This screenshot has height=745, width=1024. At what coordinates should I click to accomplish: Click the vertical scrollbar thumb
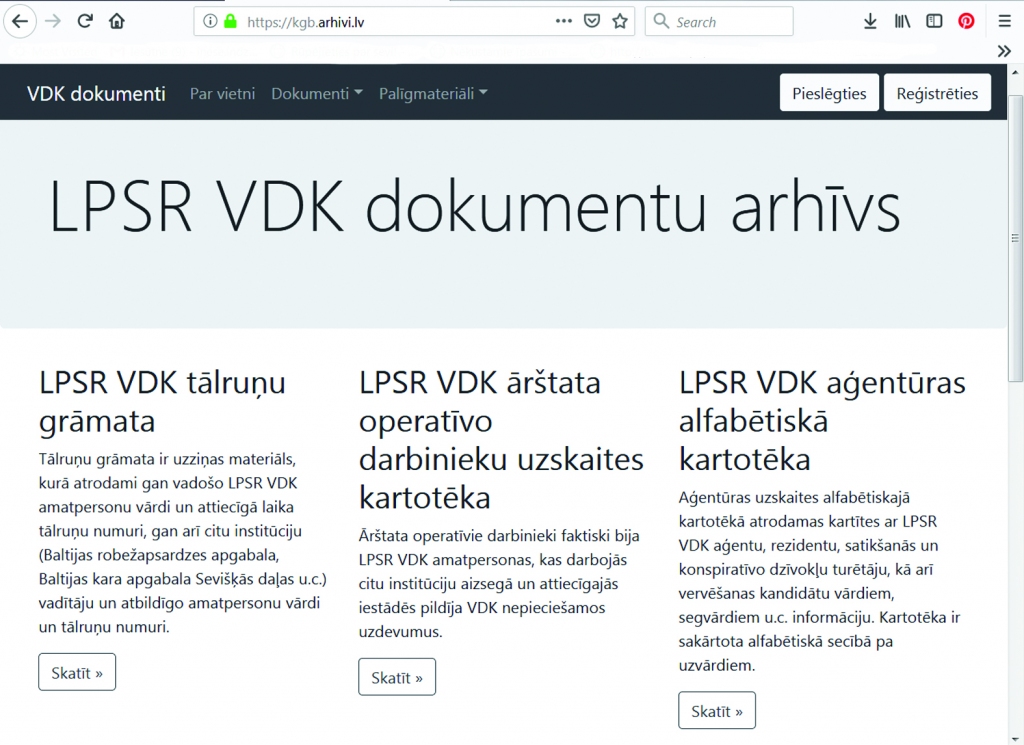(1016, 238)
